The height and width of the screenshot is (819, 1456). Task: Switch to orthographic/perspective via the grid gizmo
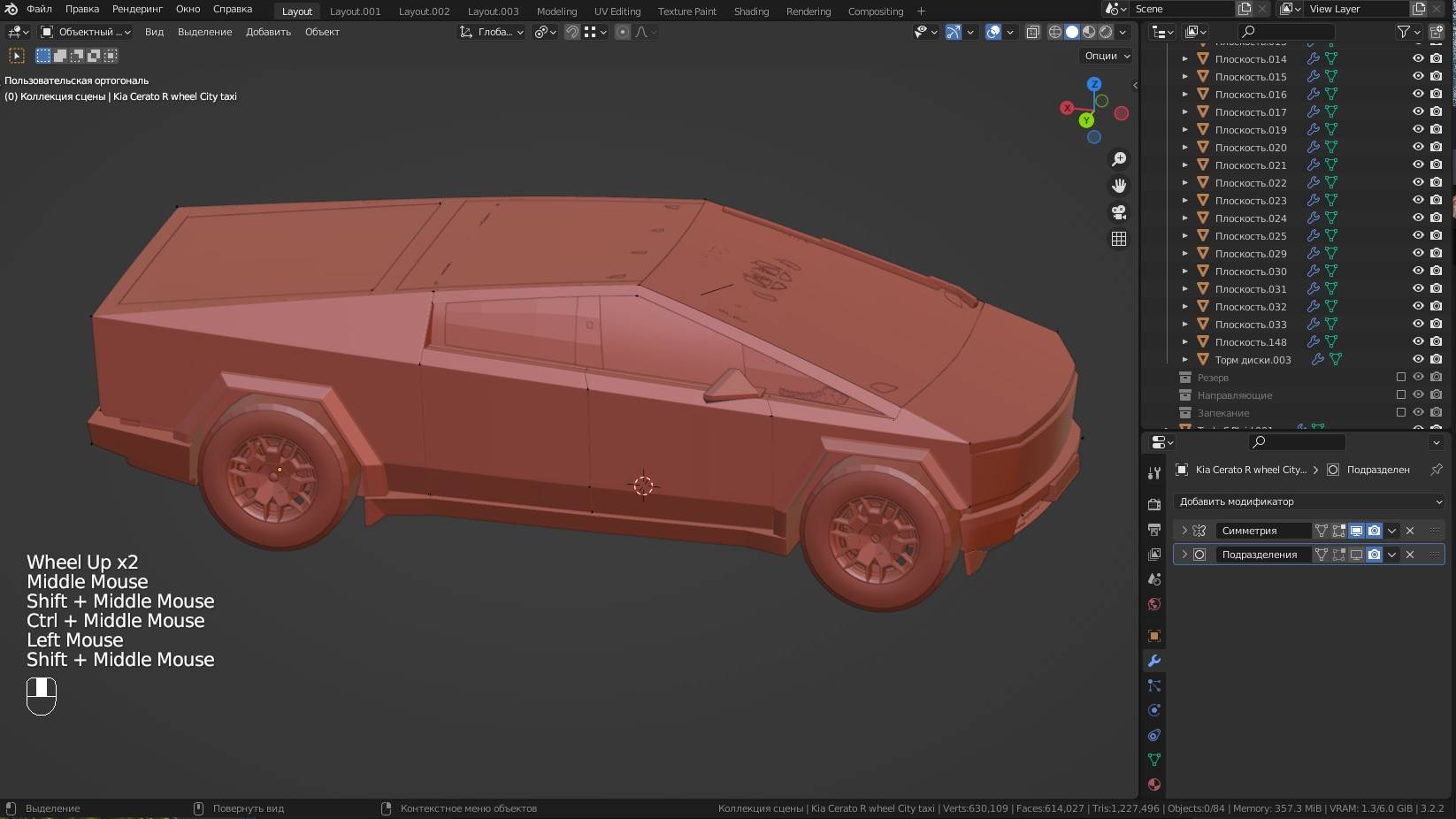tap(1119, 239)
